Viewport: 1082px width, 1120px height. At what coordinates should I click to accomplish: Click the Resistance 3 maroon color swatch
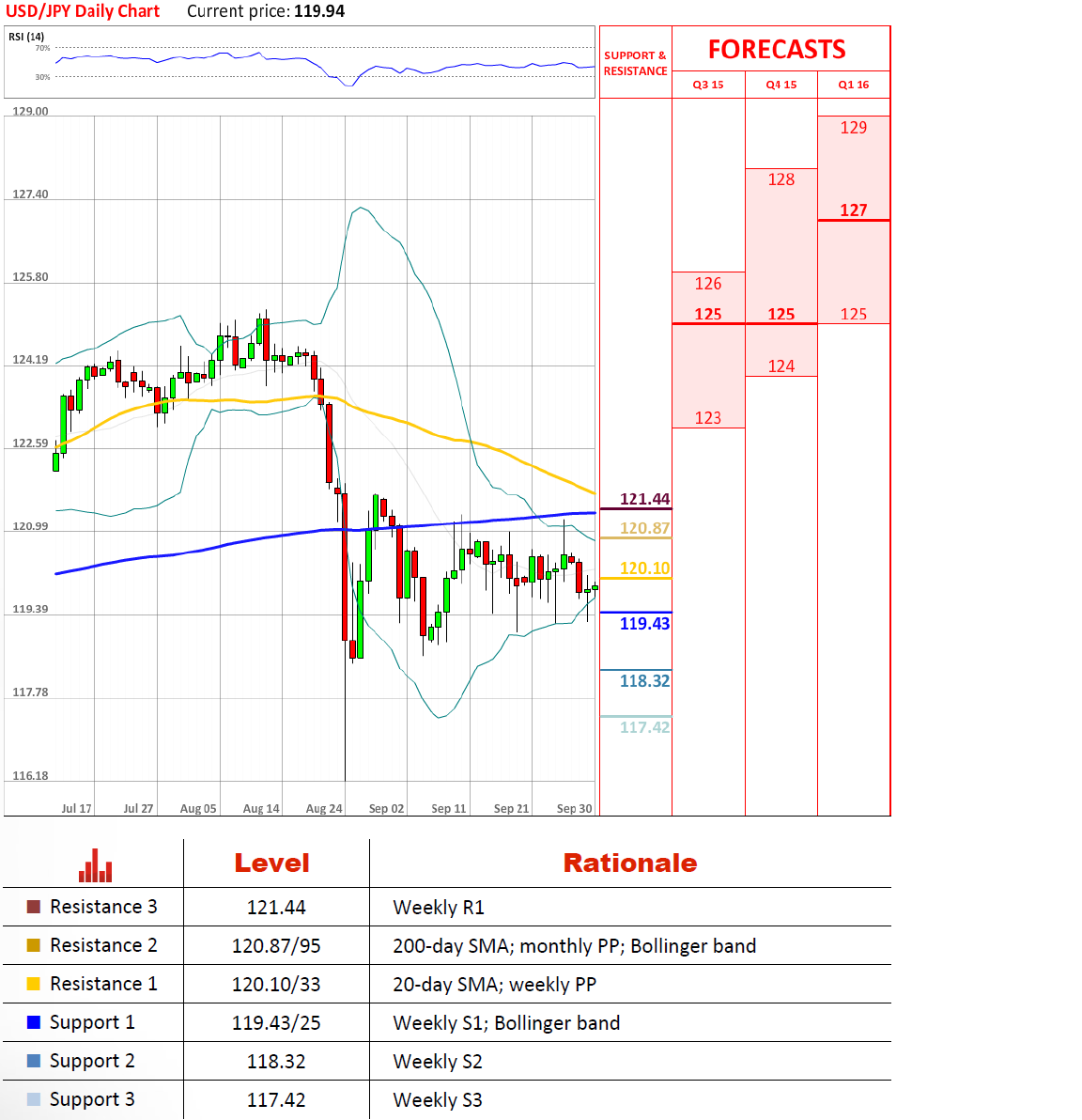click(34, 907)
